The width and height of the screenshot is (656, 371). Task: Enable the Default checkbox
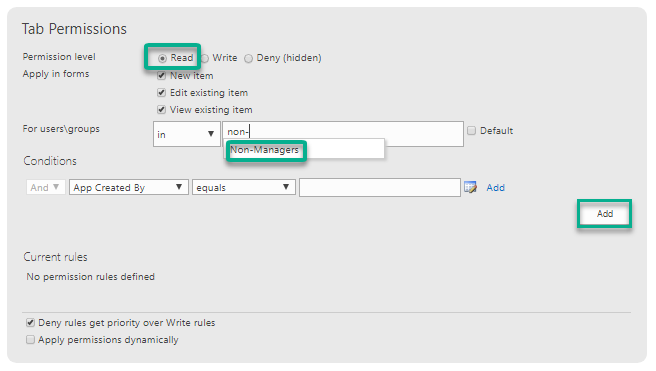(x=472, y=130)
